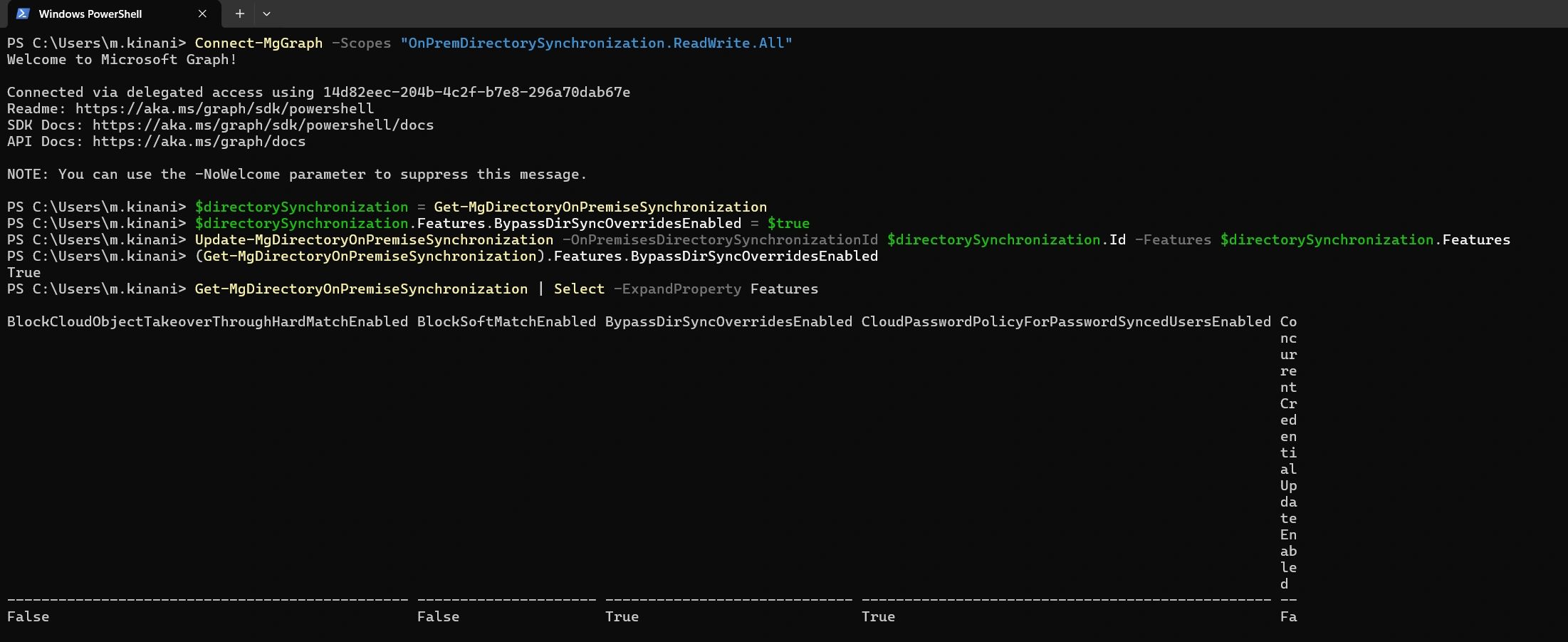Click the CloudPasswordPolicyForPasswordSyncedUsersEnabled column header
Image resolution: width=1568 pixels, height=642 pixels.
(x=1066, y=321)
